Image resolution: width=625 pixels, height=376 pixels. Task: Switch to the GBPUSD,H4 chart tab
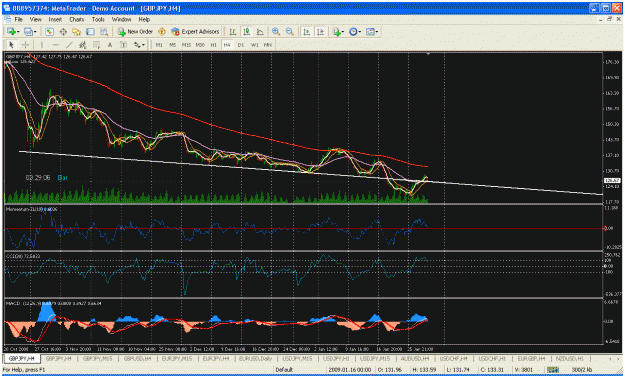point(138,358)
